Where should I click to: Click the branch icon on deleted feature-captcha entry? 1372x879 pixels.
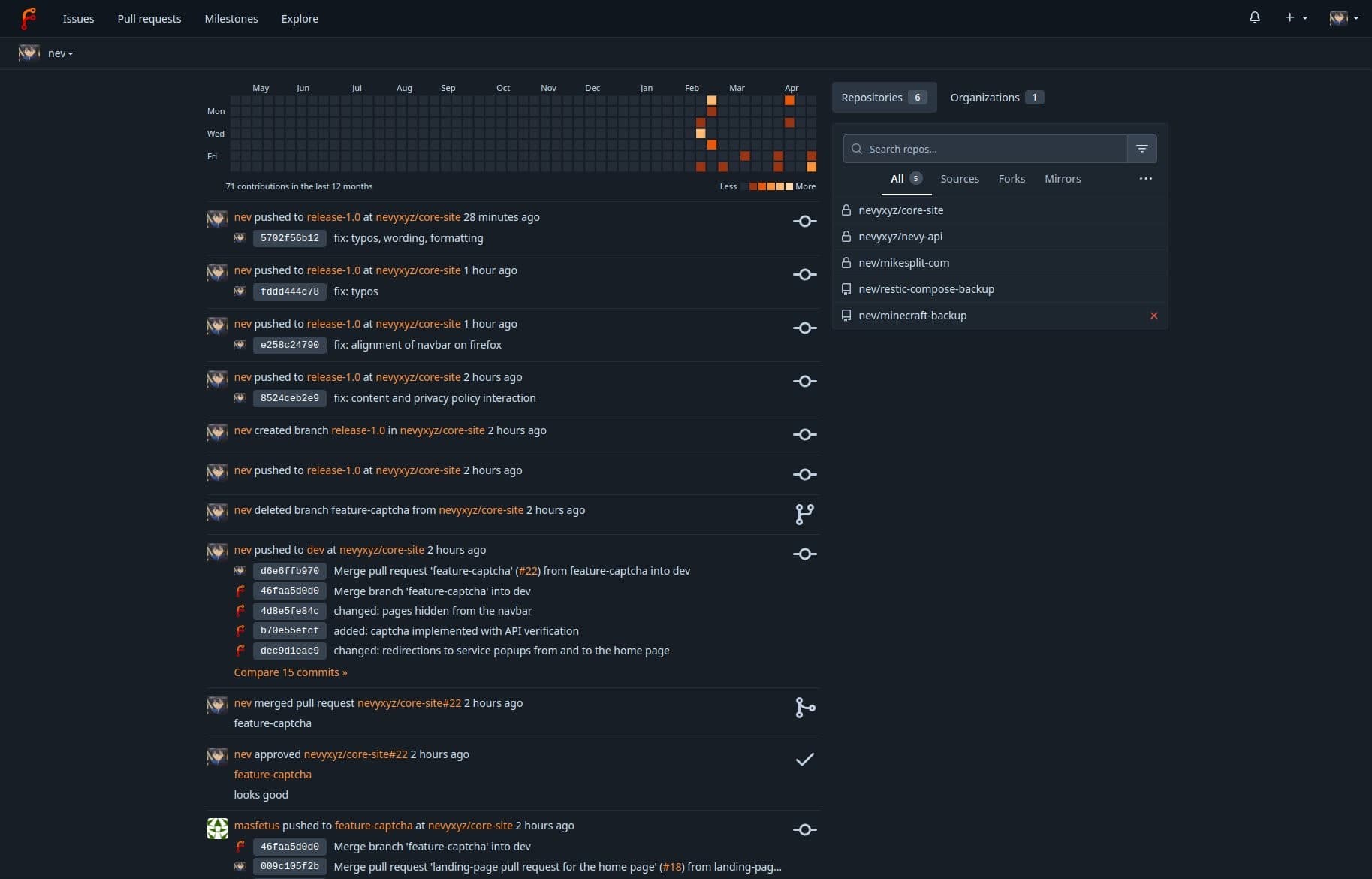(x=804, y=514)
